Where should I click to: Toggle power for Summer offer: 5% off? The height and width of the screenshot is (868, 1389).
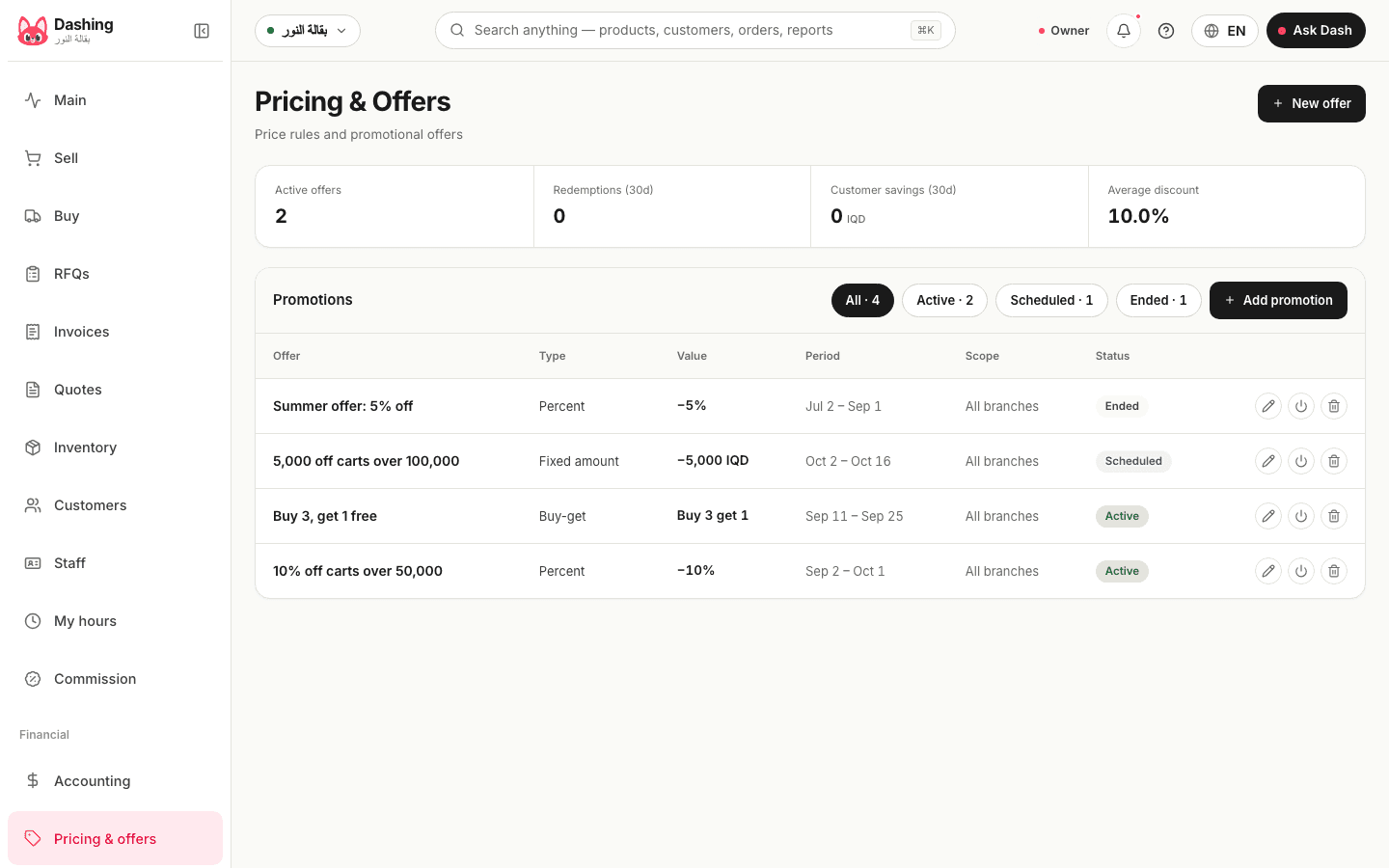(x=1301, y=406)
